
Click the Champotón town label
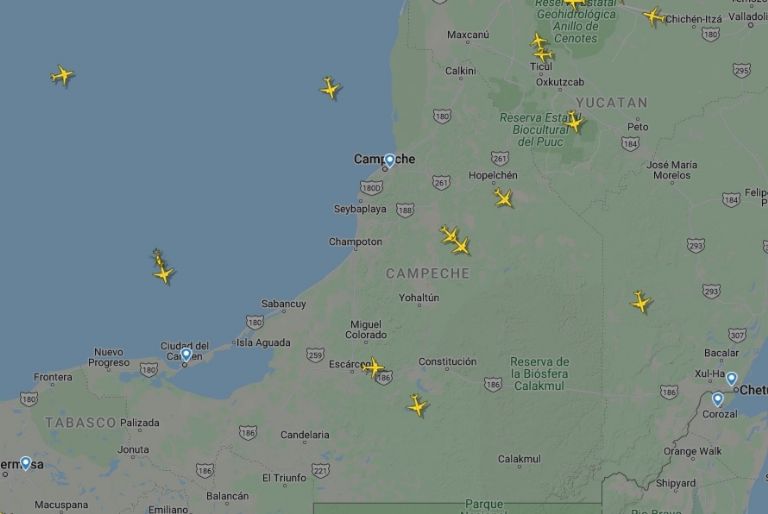coord(356,242)
